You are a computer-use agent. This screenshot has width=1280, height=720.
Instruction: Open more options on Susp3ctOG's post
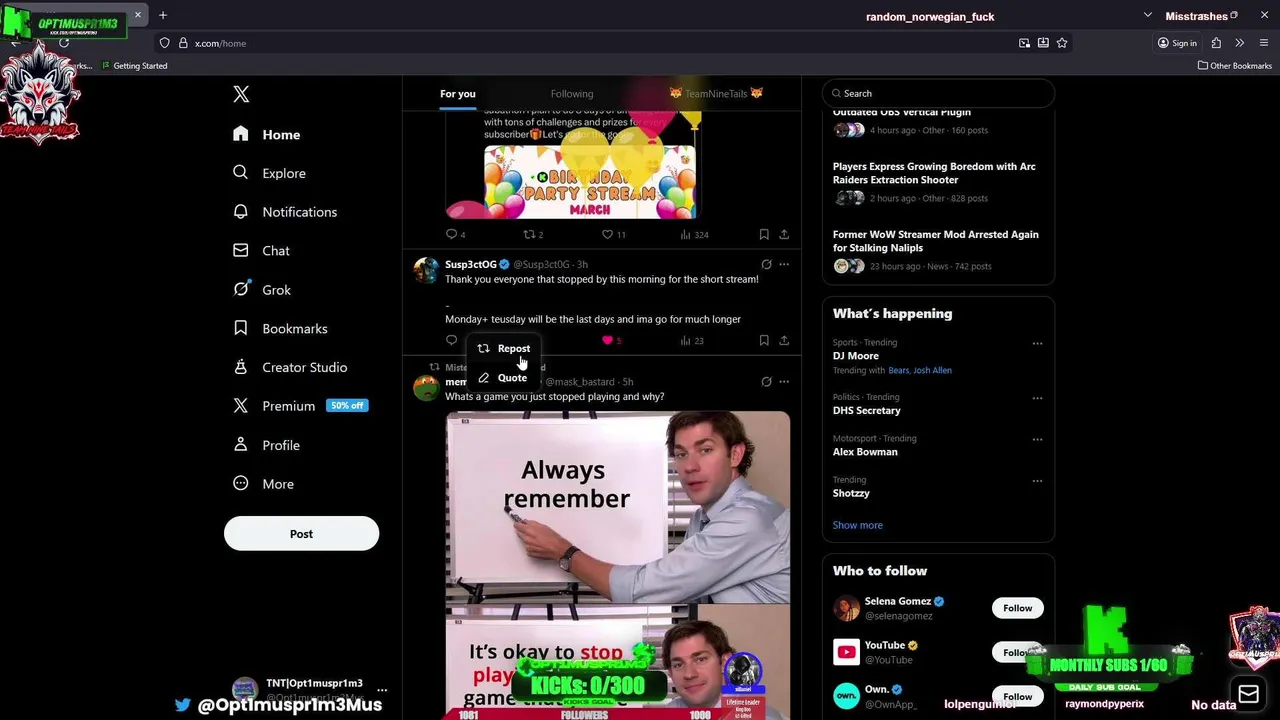(x=784, y=265)
